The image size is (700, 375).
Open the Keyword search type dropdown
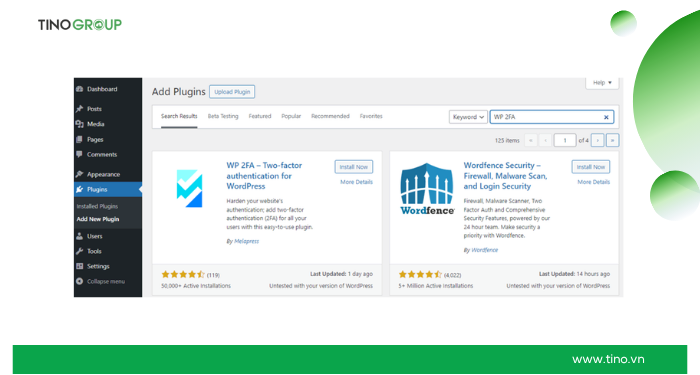(468, 117)
